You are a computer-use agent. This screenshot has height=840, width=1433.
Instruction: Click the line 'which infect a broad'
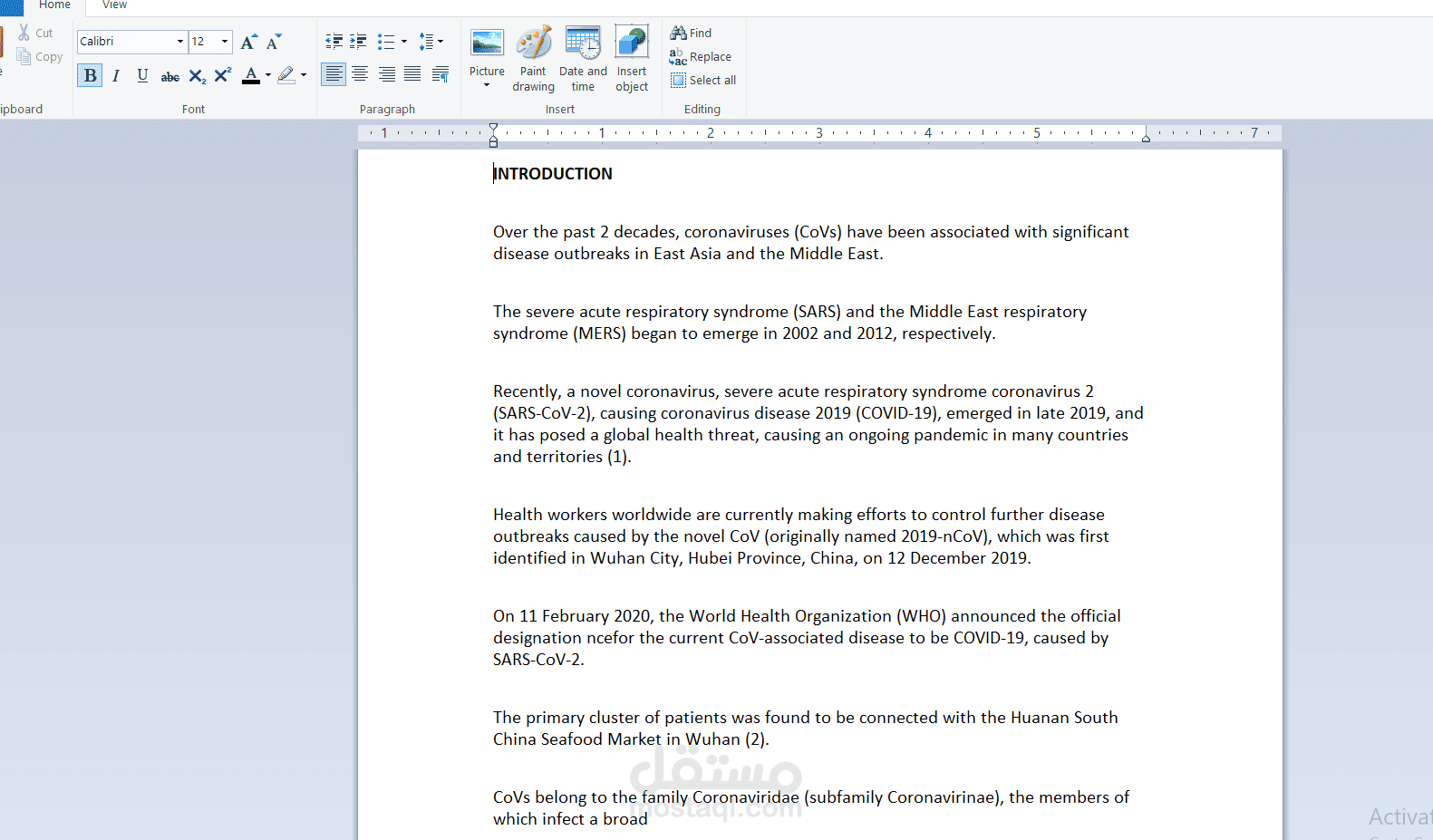570,819
